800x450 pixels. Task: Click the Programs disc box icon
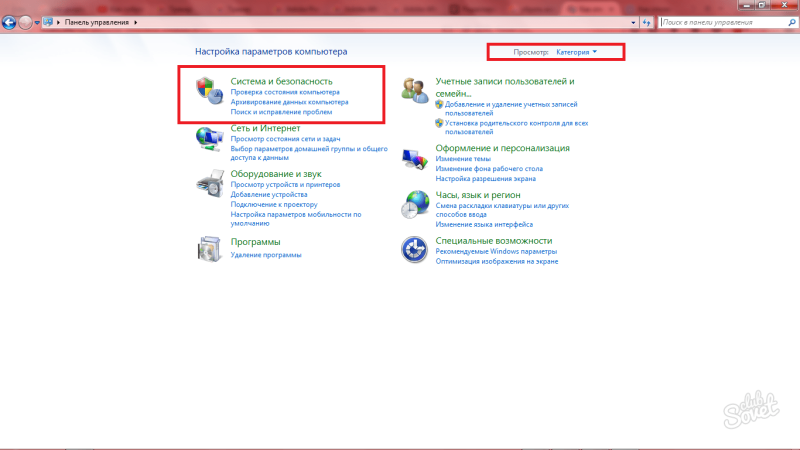[210, 249]
